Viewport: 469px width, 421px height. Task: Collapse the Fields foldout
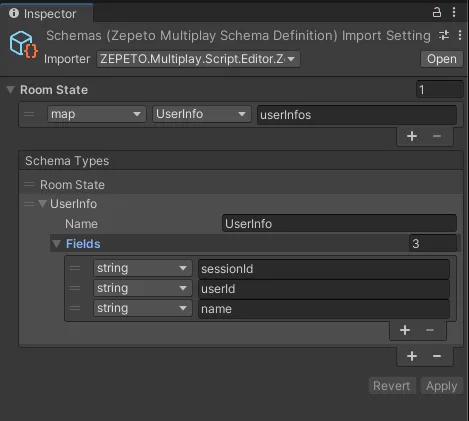pos(56,244)
